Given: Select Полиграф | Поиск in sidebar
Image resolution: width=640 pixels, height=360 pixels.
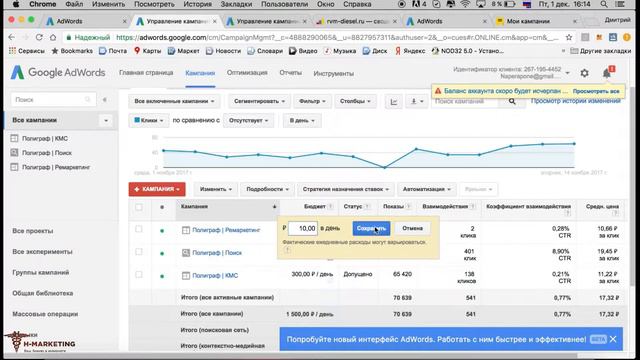Looking at the screenshot, I should (47, 153).
